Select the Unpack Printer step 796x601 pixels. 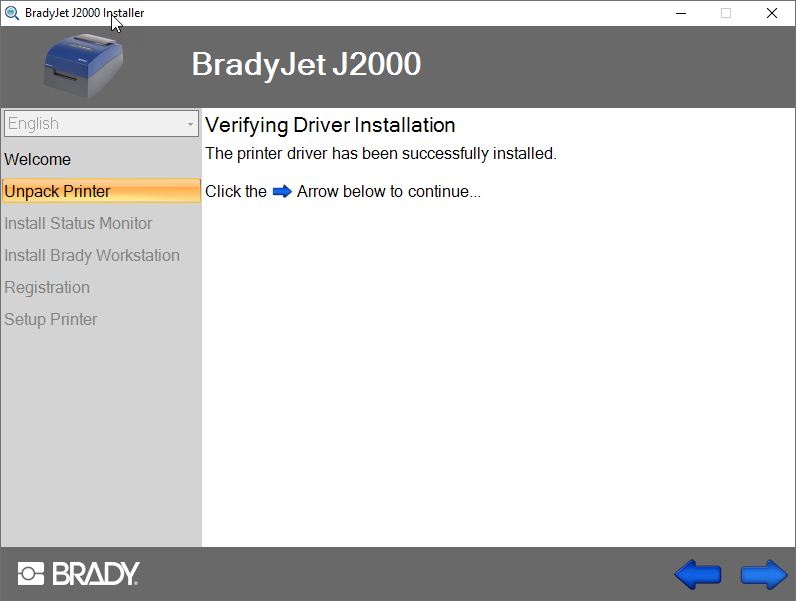(101, 191)
